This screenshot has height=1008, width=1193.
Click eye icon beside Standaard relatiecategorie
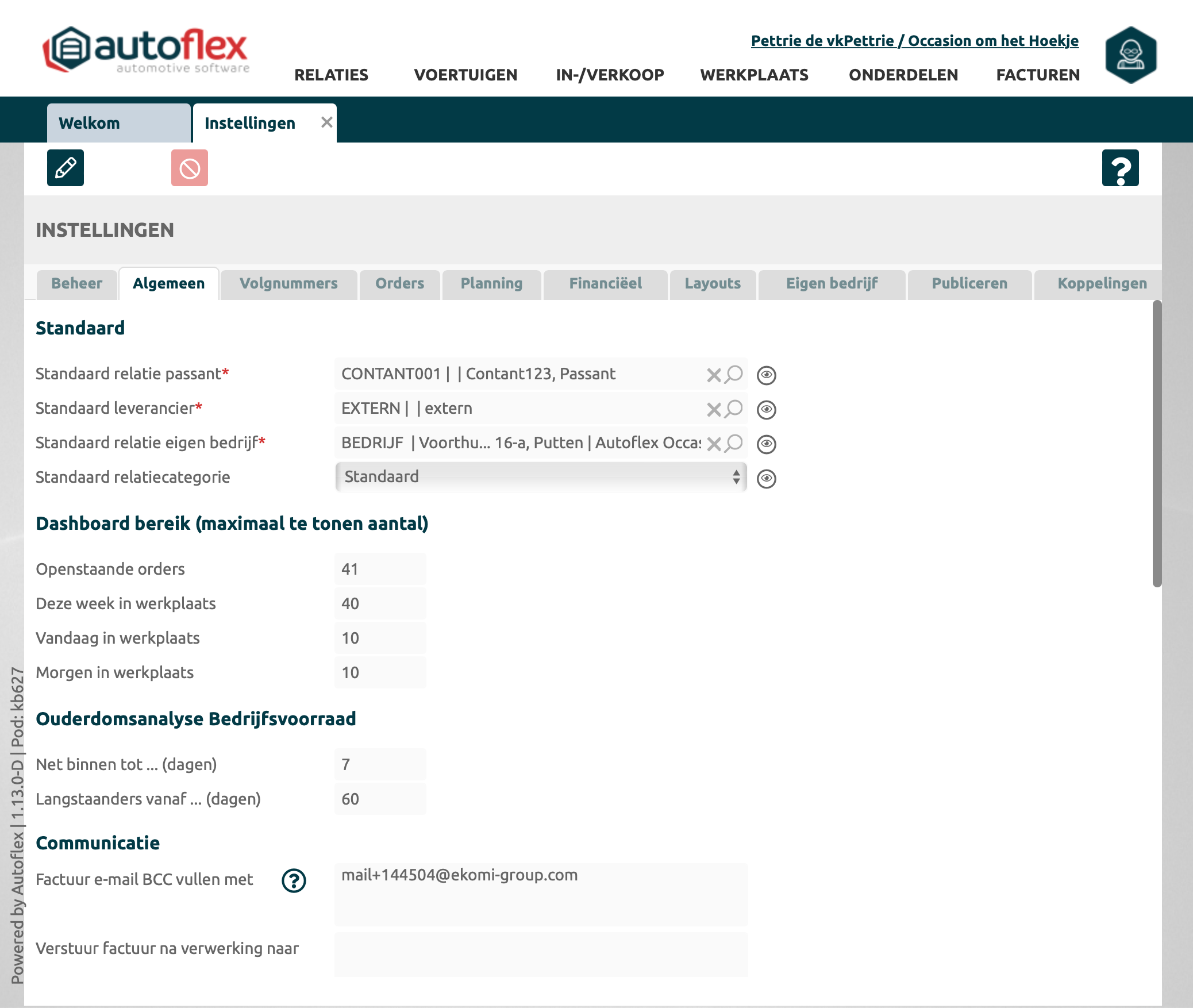pos(767,479)
